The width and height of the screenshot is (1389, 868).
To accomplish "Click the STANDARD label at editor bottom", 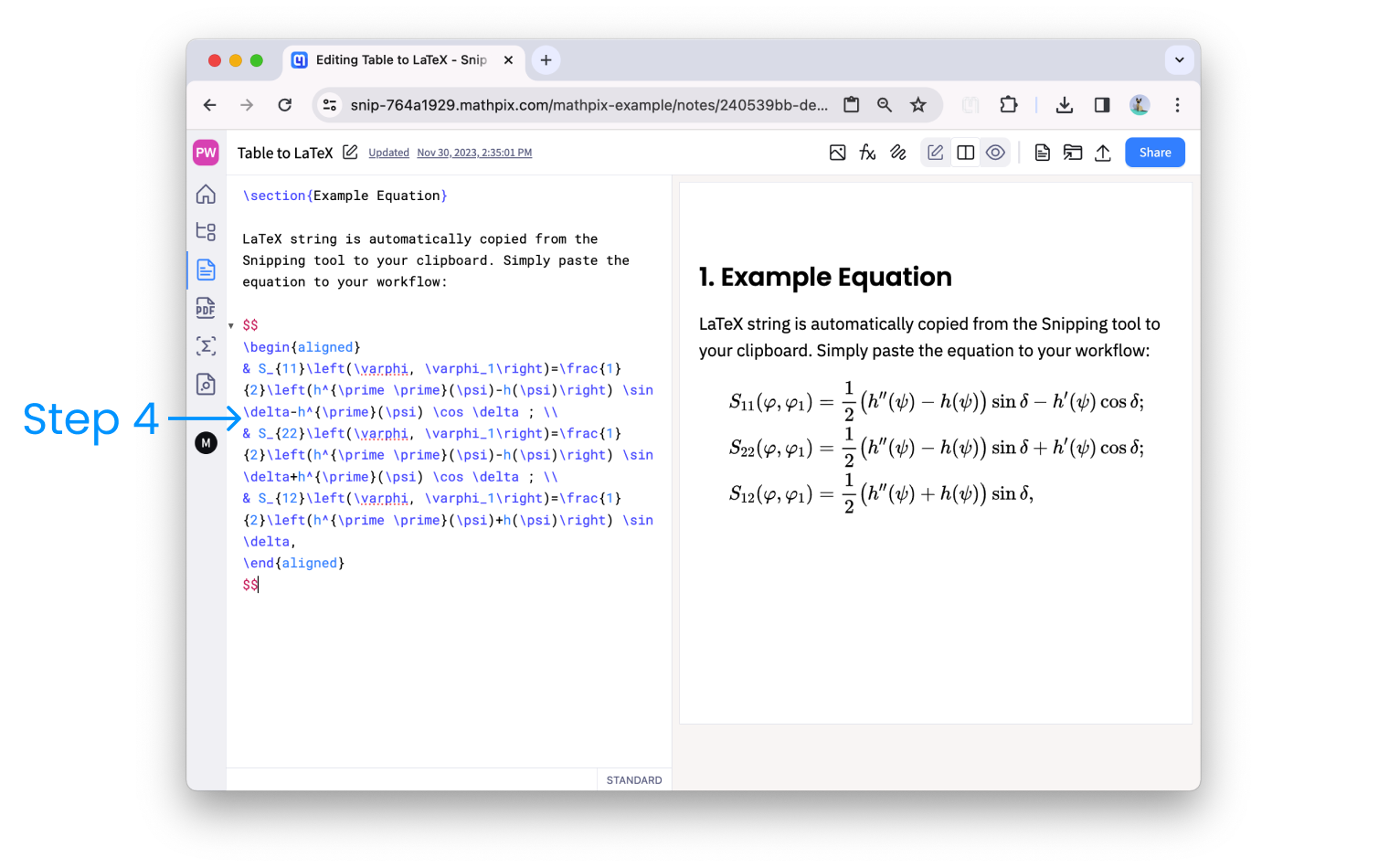I will tap(634, 779).
